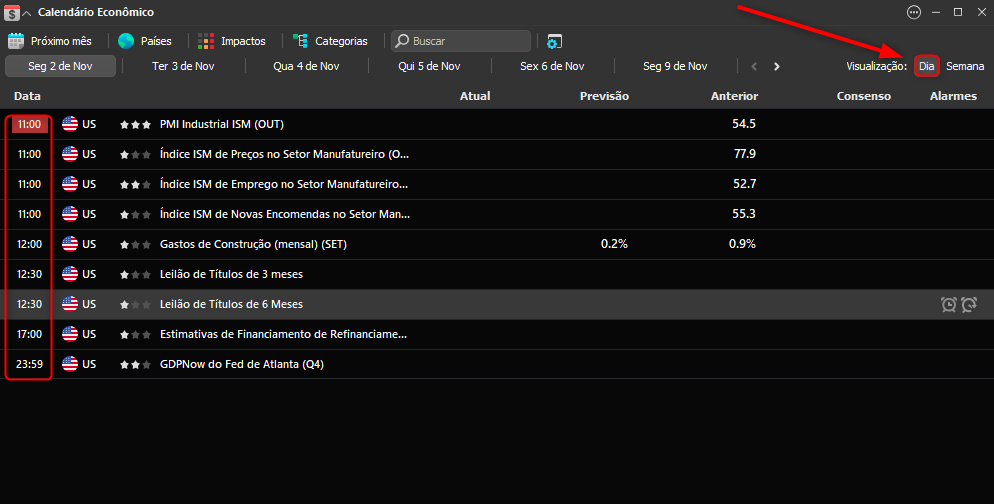This screenshot has width=994, height=504.
Task: Open Gastos de Construção (mensal) (SET) event
Action: [x=254, y=244]
